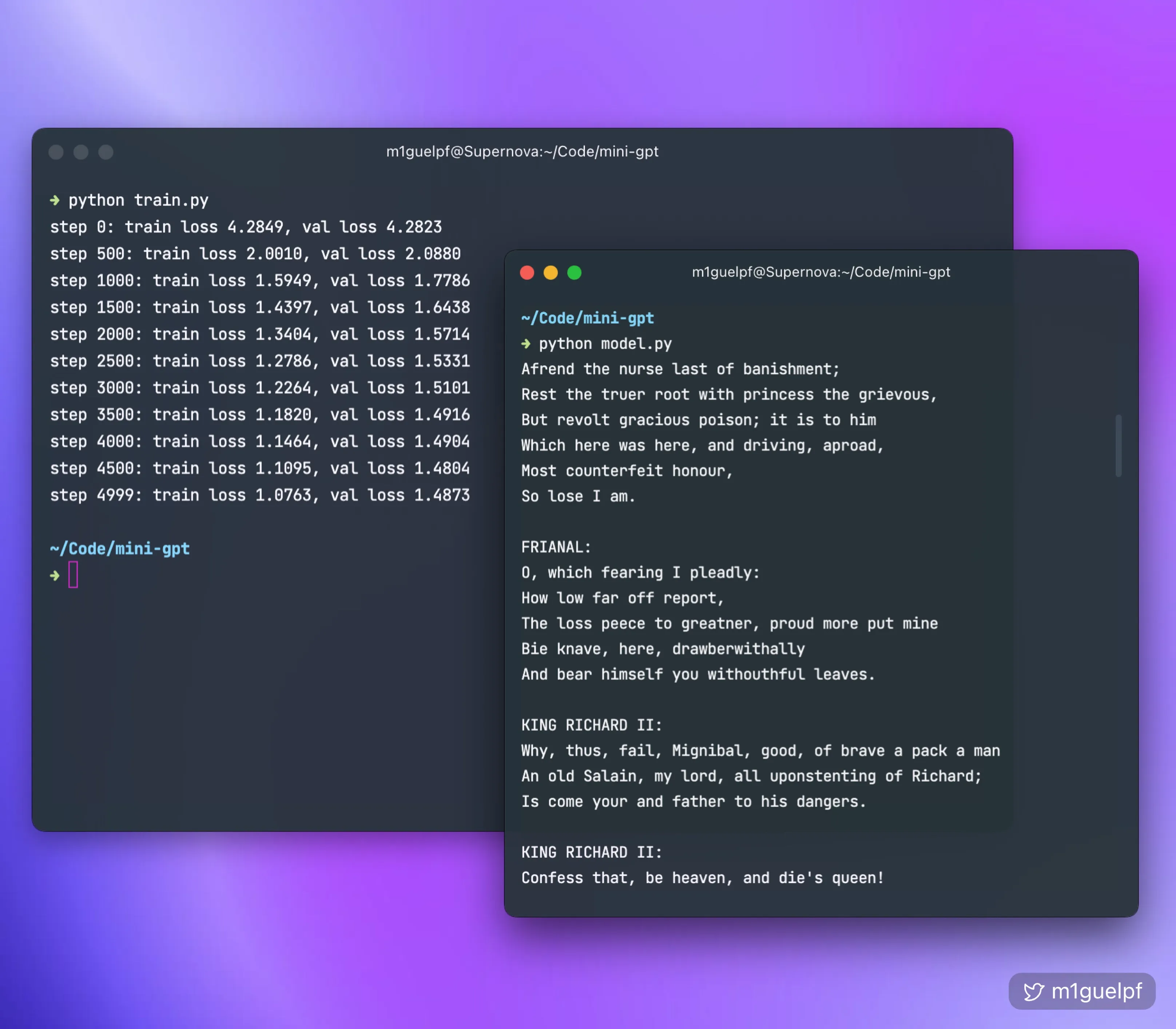Click the blue ~/Code/mini-gpt path in back terminal

tap(119, 548)
